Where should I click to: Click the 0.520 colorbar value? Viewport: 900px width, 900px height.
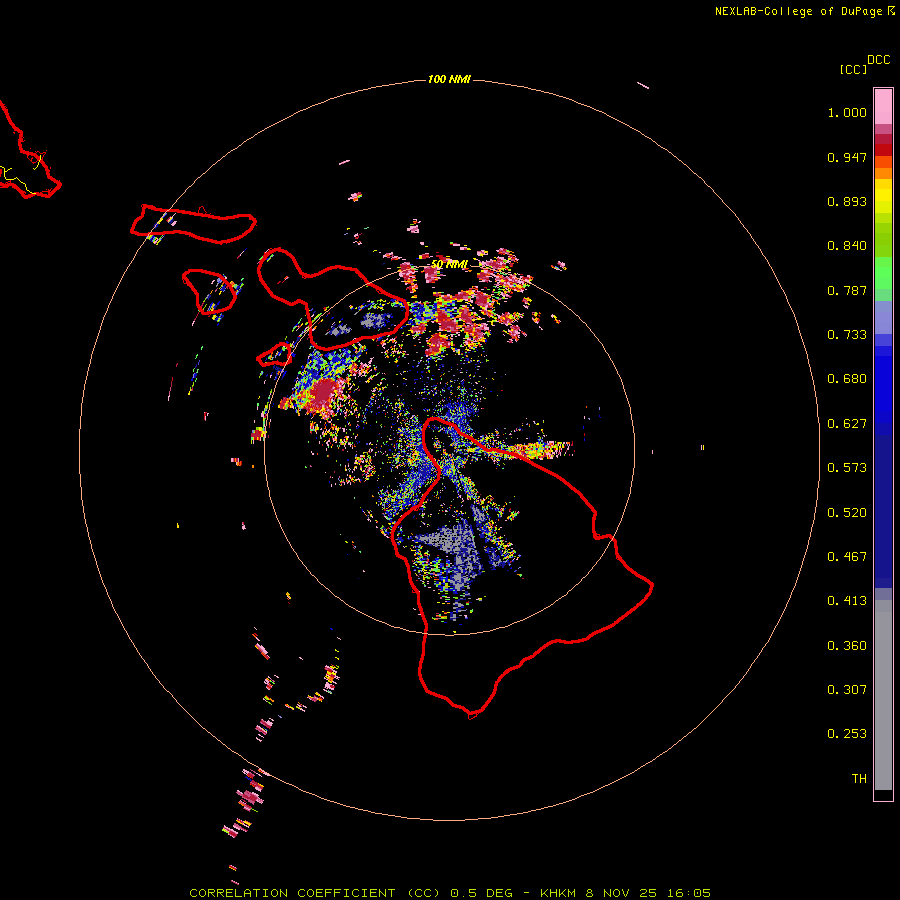tap(847, 513)
